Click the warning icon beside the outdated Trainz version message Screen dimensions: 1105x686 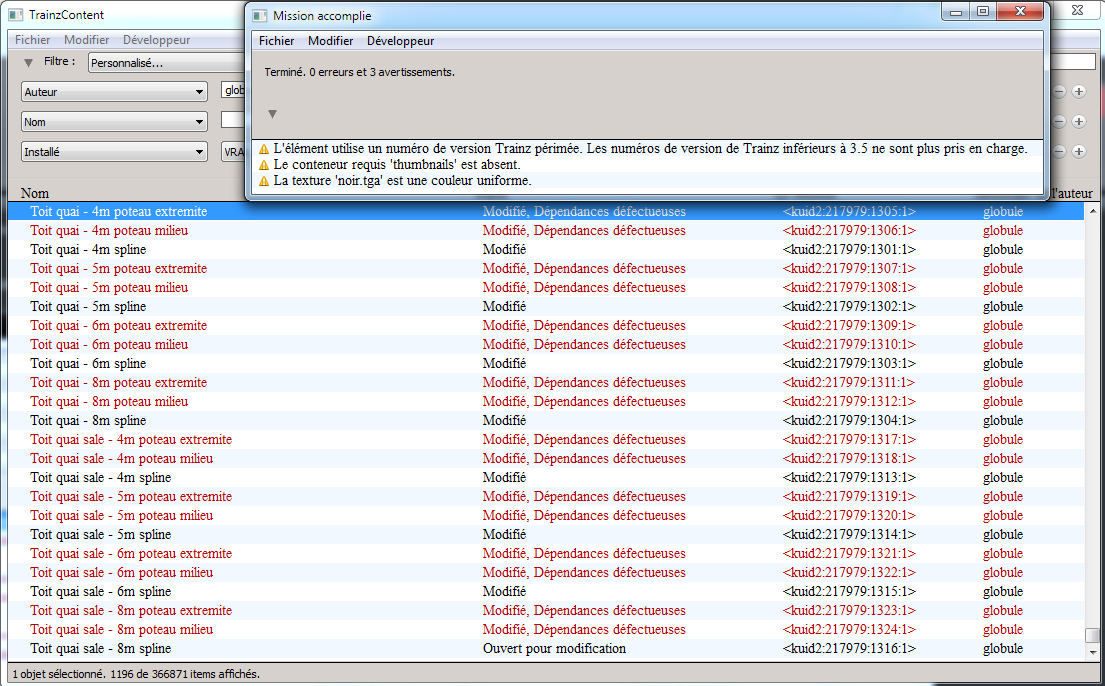(264, 149)
